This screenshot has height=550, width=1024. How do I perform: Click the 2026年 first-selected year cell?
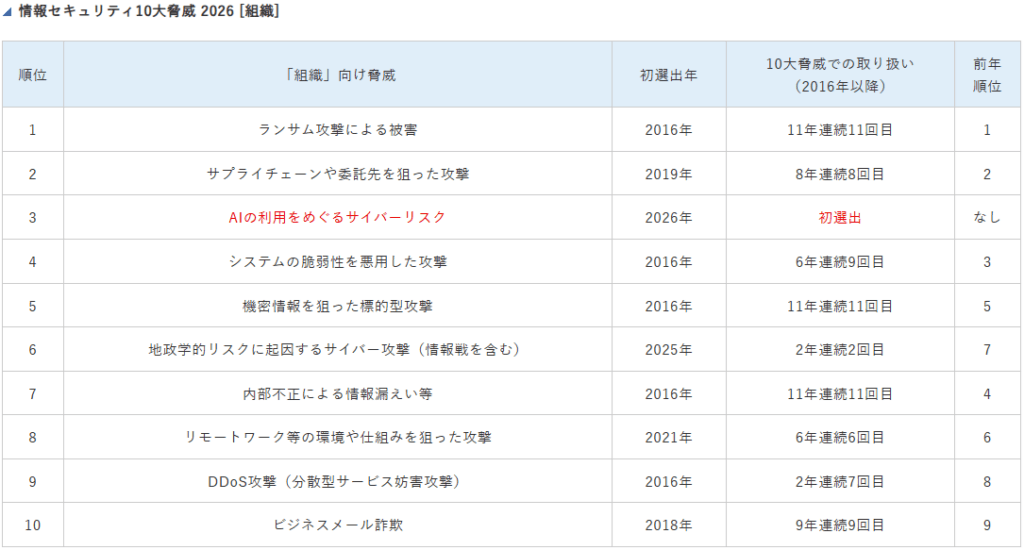point(668,217)
